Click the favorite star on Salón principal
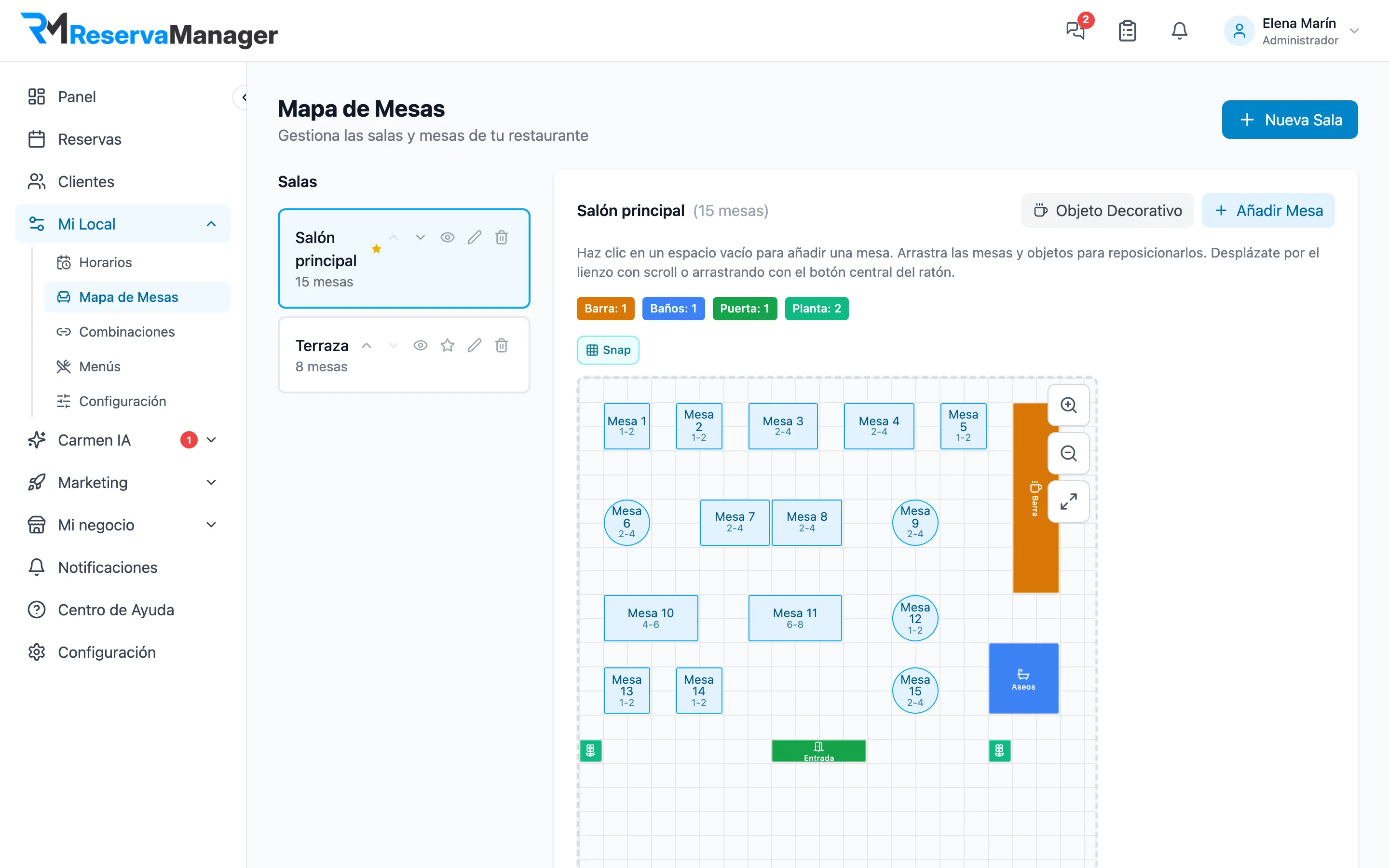The width and height of the screenshot is (1389, 868). (x=377, y=248)
